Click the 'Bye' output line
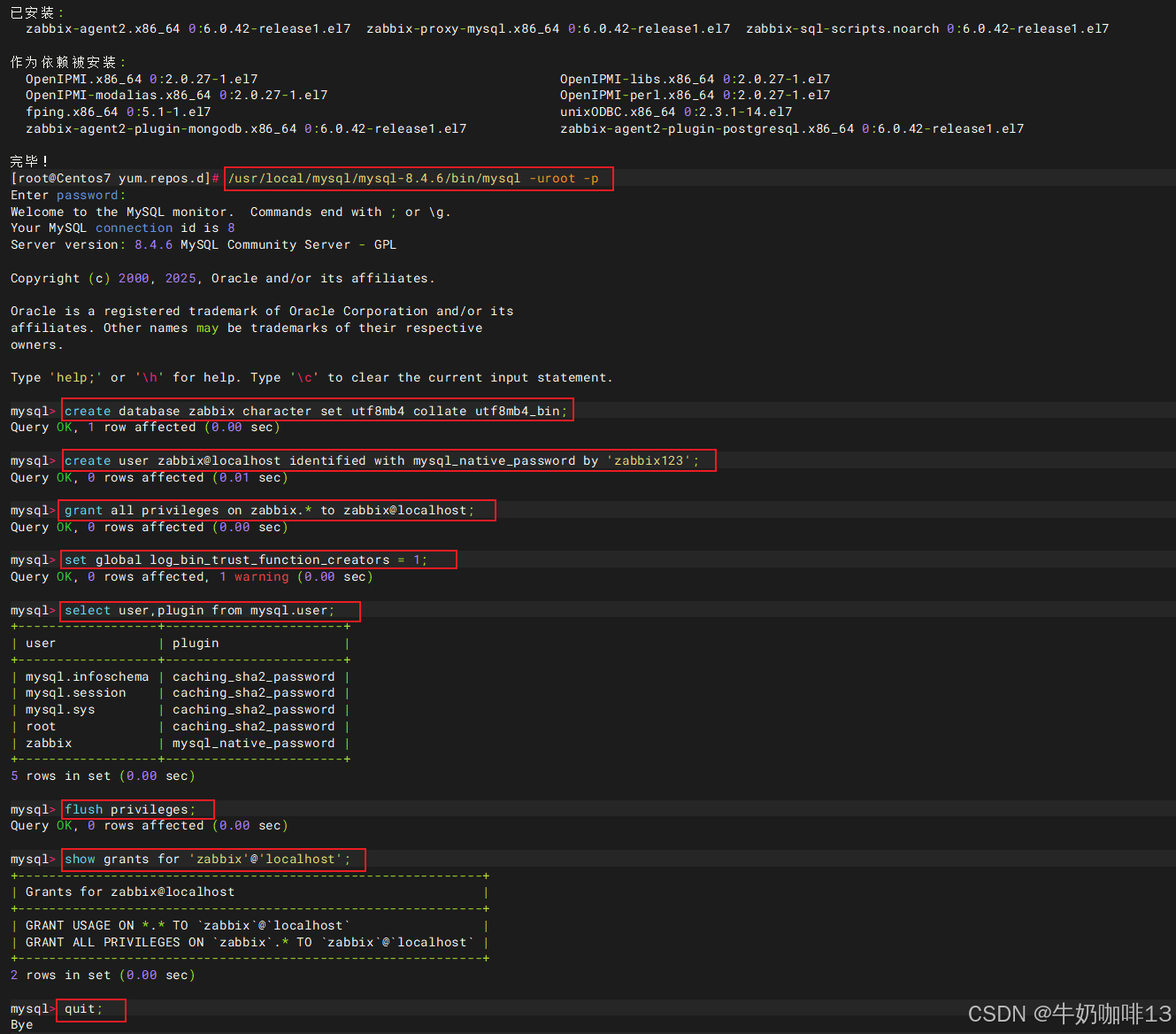Screen dimensions: 1176x1034 click(x=22, y=1024)
